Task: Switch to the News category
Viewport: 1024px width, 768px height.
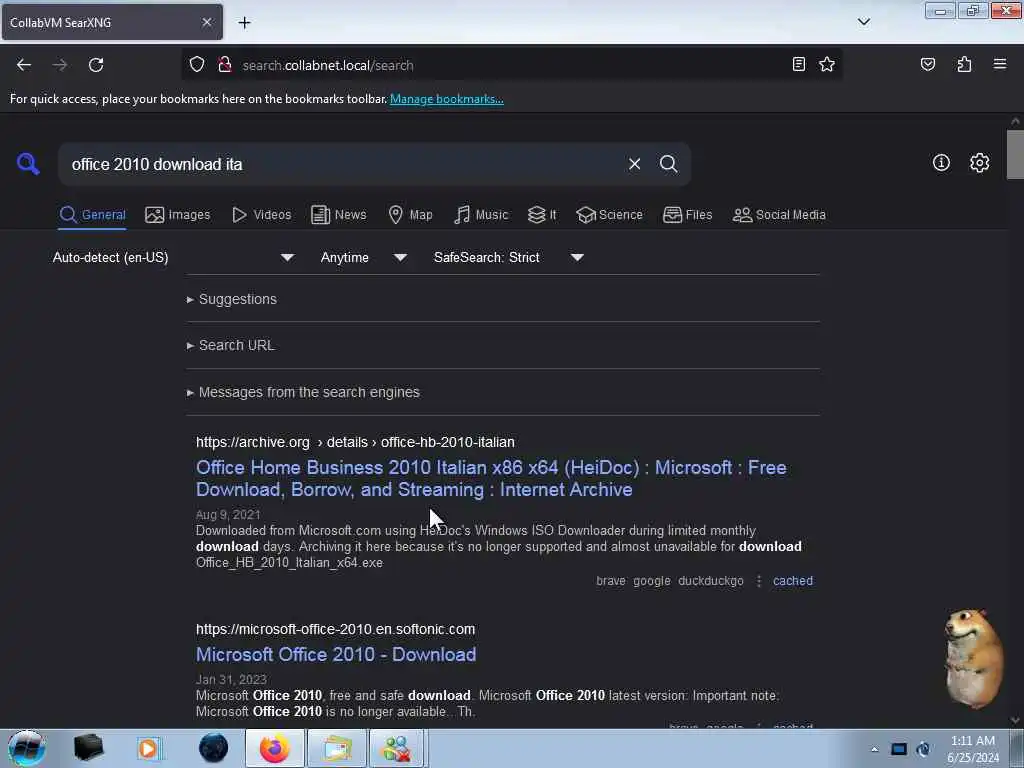Action: click(338, 215)
